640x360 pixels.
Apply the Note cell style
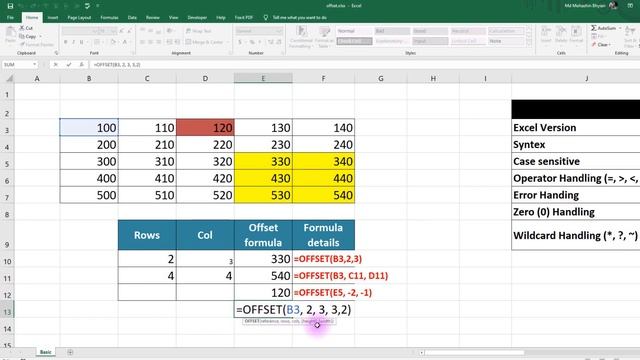click(506, 41)
